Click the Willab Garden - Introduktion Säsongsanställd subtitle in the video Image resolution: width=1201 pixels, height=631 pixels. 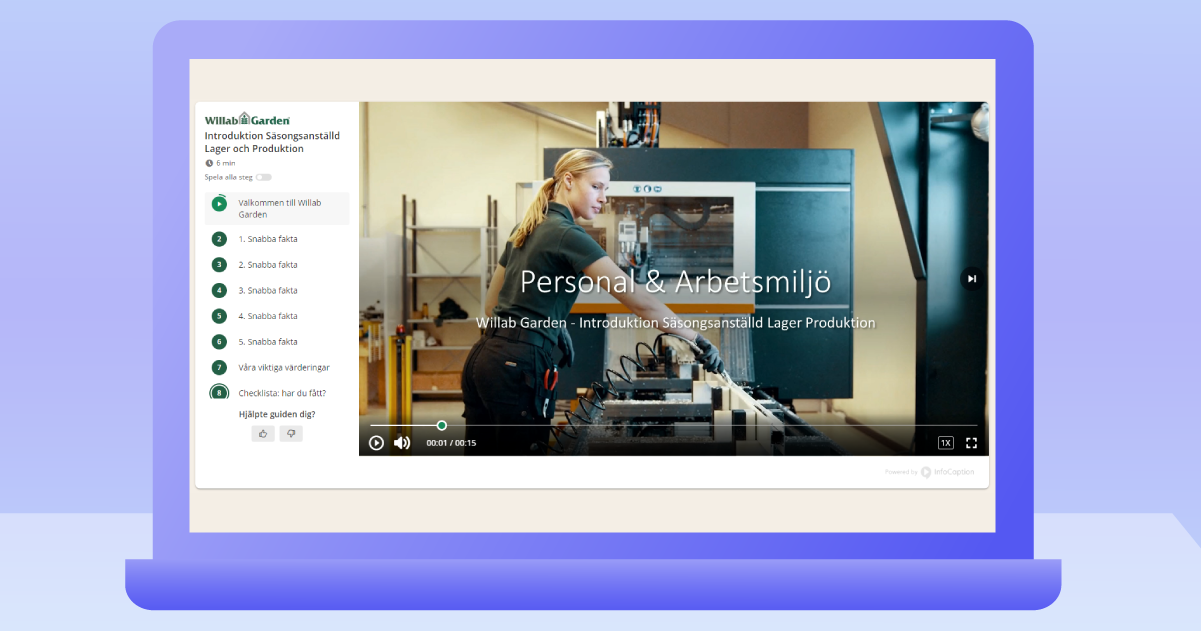(x=676, y=323)
